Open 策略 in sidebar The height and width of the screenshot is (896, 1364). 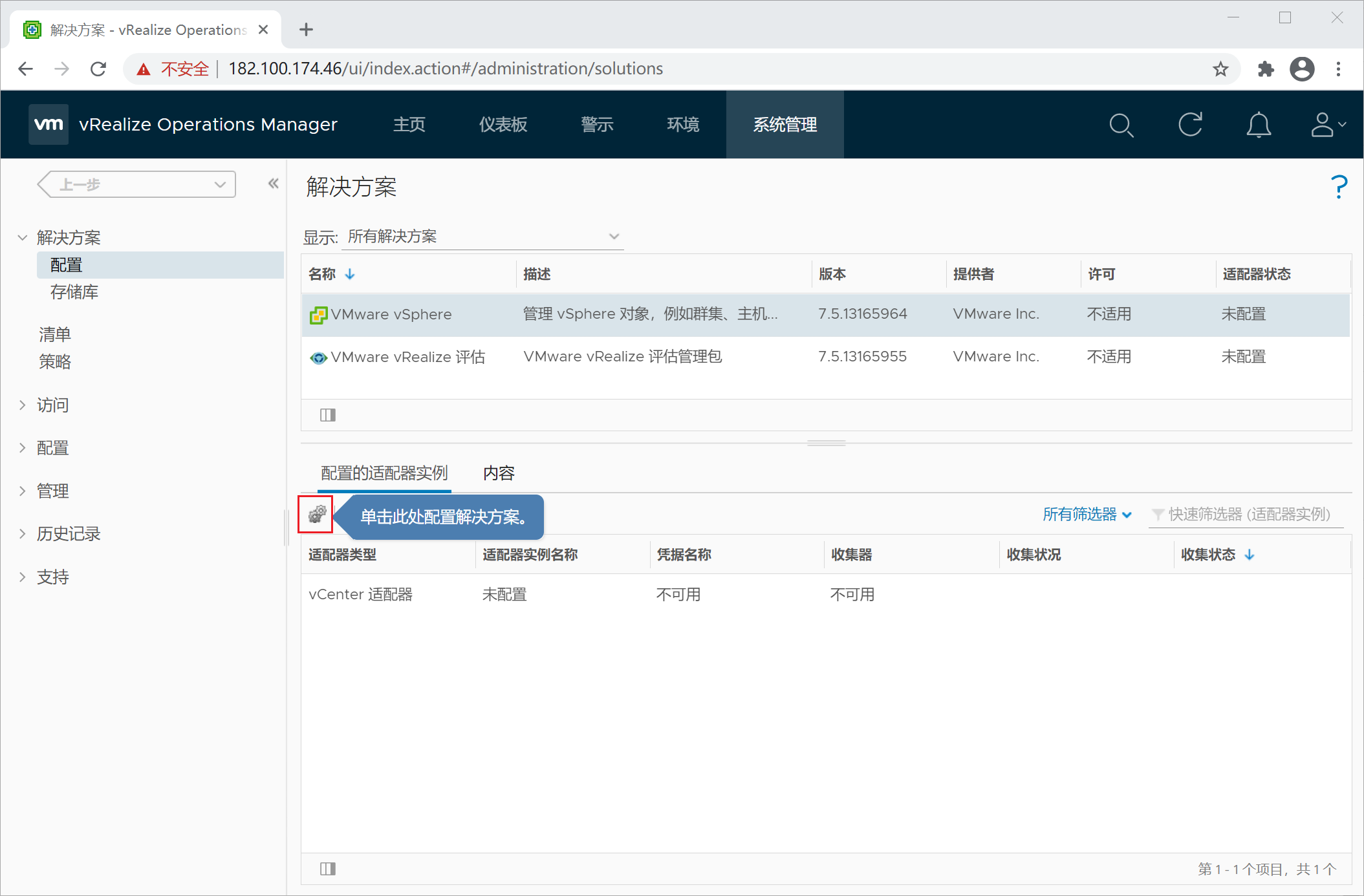[x=55, y=362]
